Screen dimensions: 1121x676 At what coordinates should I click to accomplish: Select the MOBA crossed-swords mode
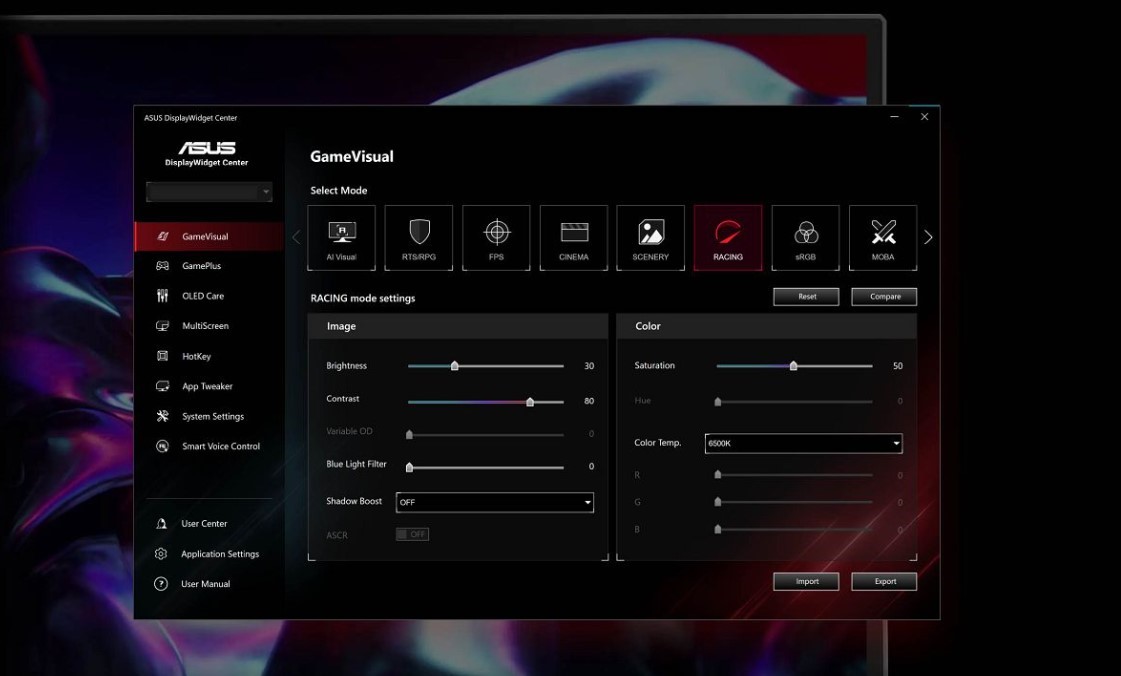pyautogui.click(x=883, y=238)
